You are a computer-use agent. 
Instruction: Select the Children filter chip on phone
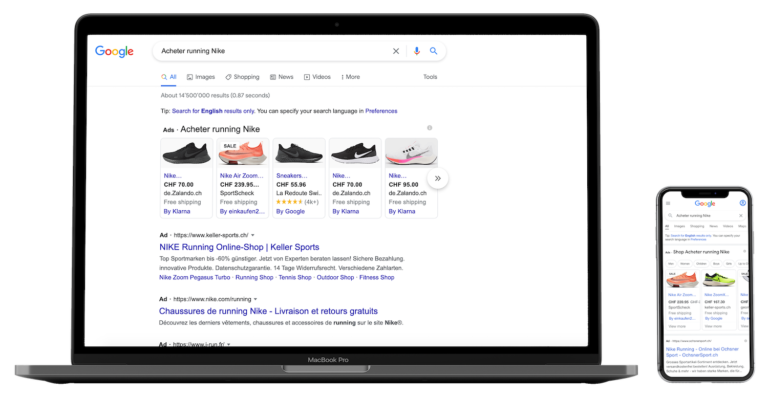click(701, 263)
